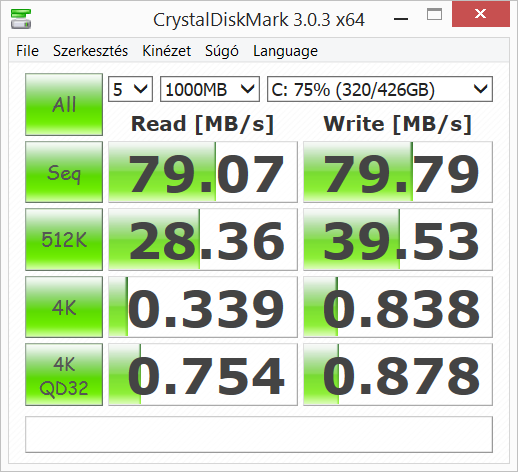Click the Seq write result 79.79
This screenshot has height=472, width=518.
pos(398,172)
